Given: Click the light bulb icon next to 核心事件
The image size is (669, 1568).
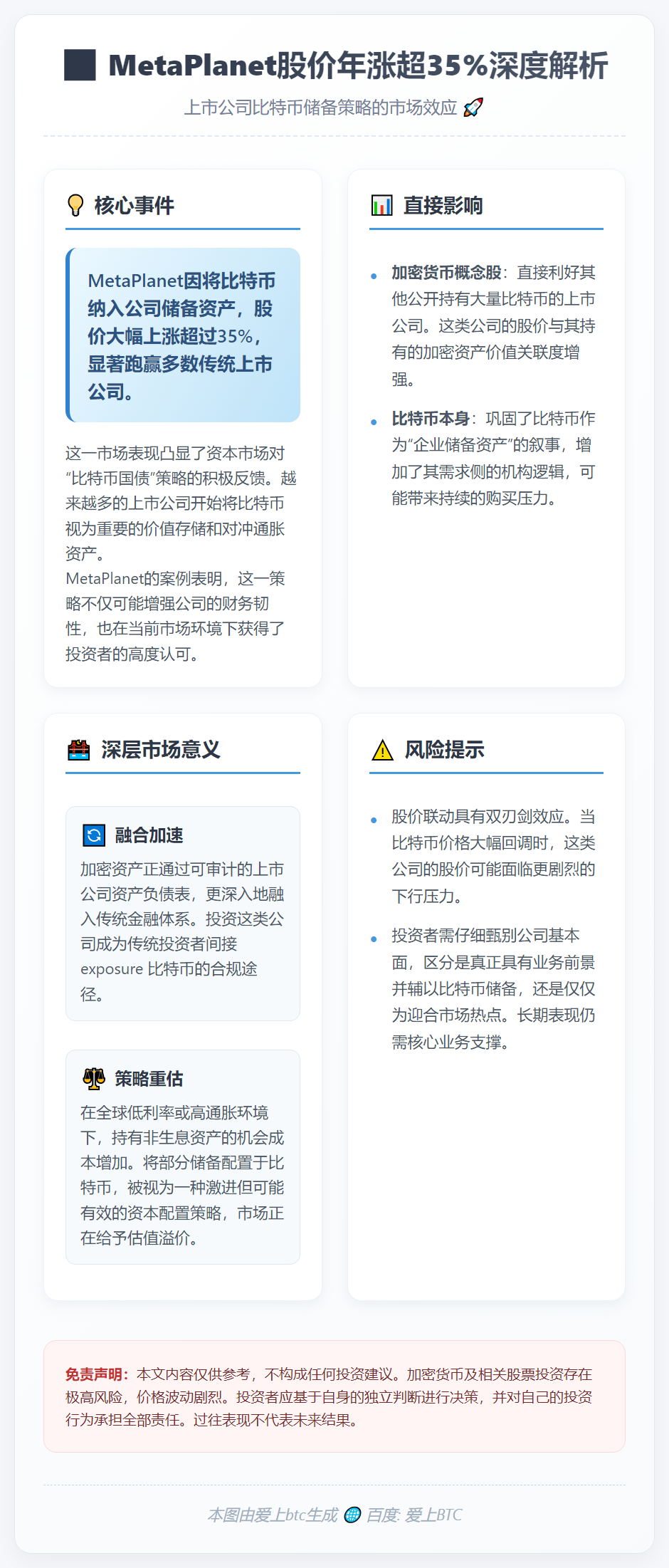Looking at the screenshot, I should point(75,205).
